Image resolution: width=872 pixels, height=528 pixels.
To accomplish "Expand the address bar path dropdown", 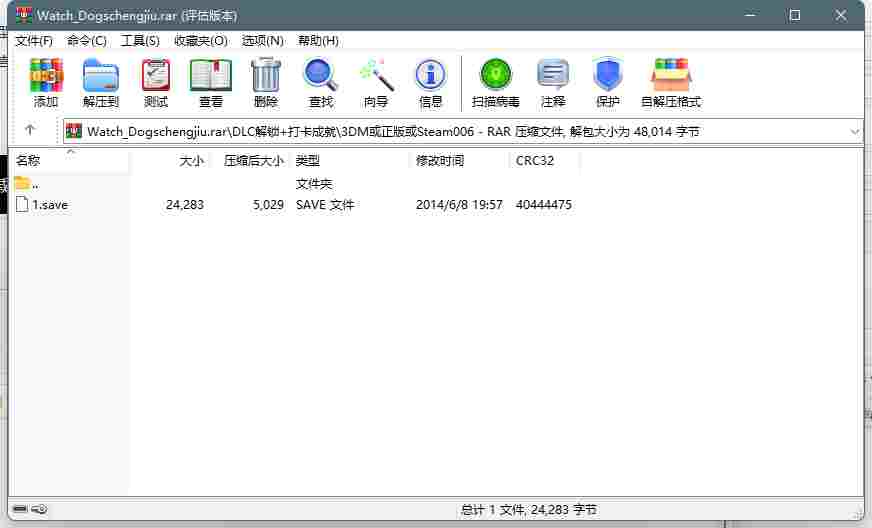I will click(x=855, y=132).
